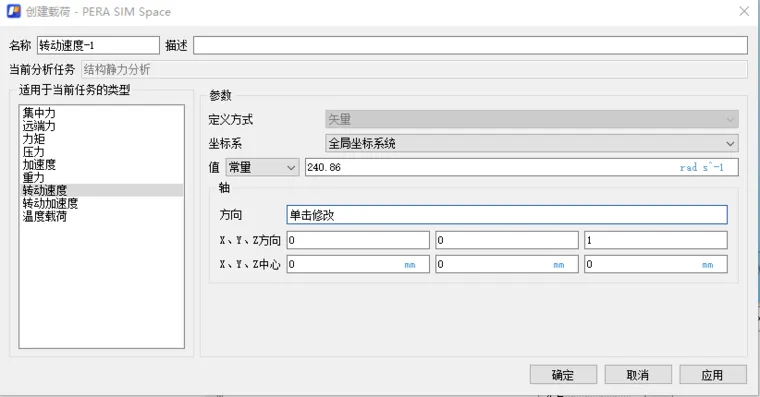Edit the Y direction component field
The width and height of the screenshot is (760, 397).
click(x=507, y=240)
